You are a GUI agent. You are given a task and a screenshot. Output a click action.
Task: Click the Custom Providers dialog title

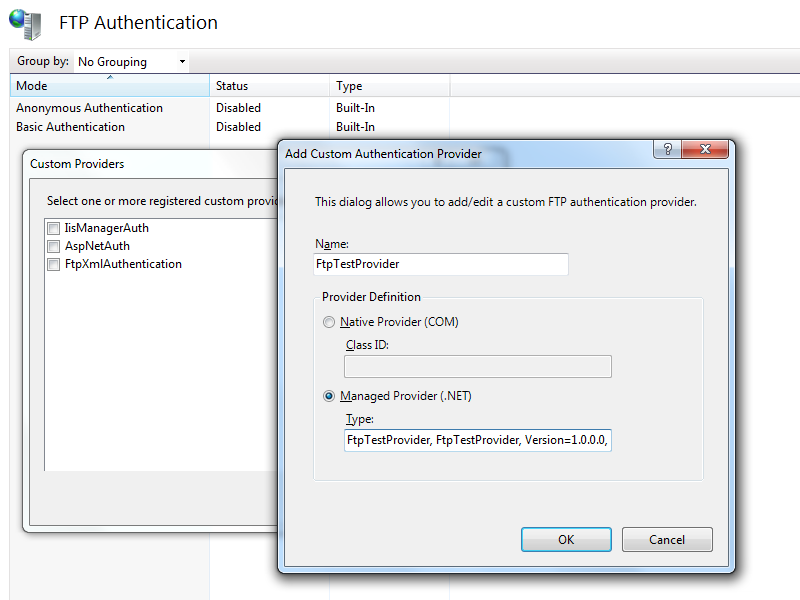(77, 164)
